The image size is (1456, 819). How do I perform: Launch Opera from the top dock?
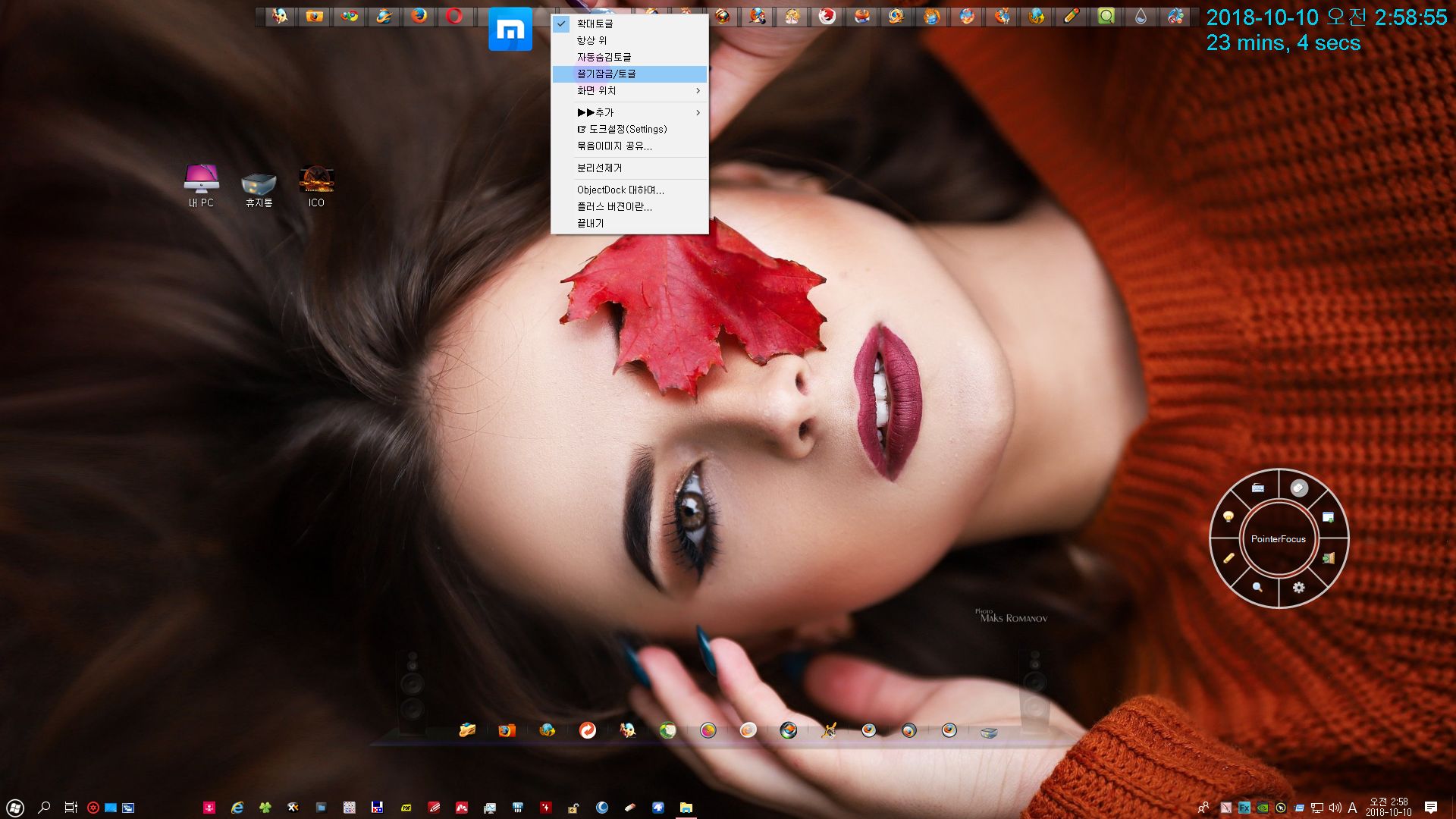click(x=454, y=16)
